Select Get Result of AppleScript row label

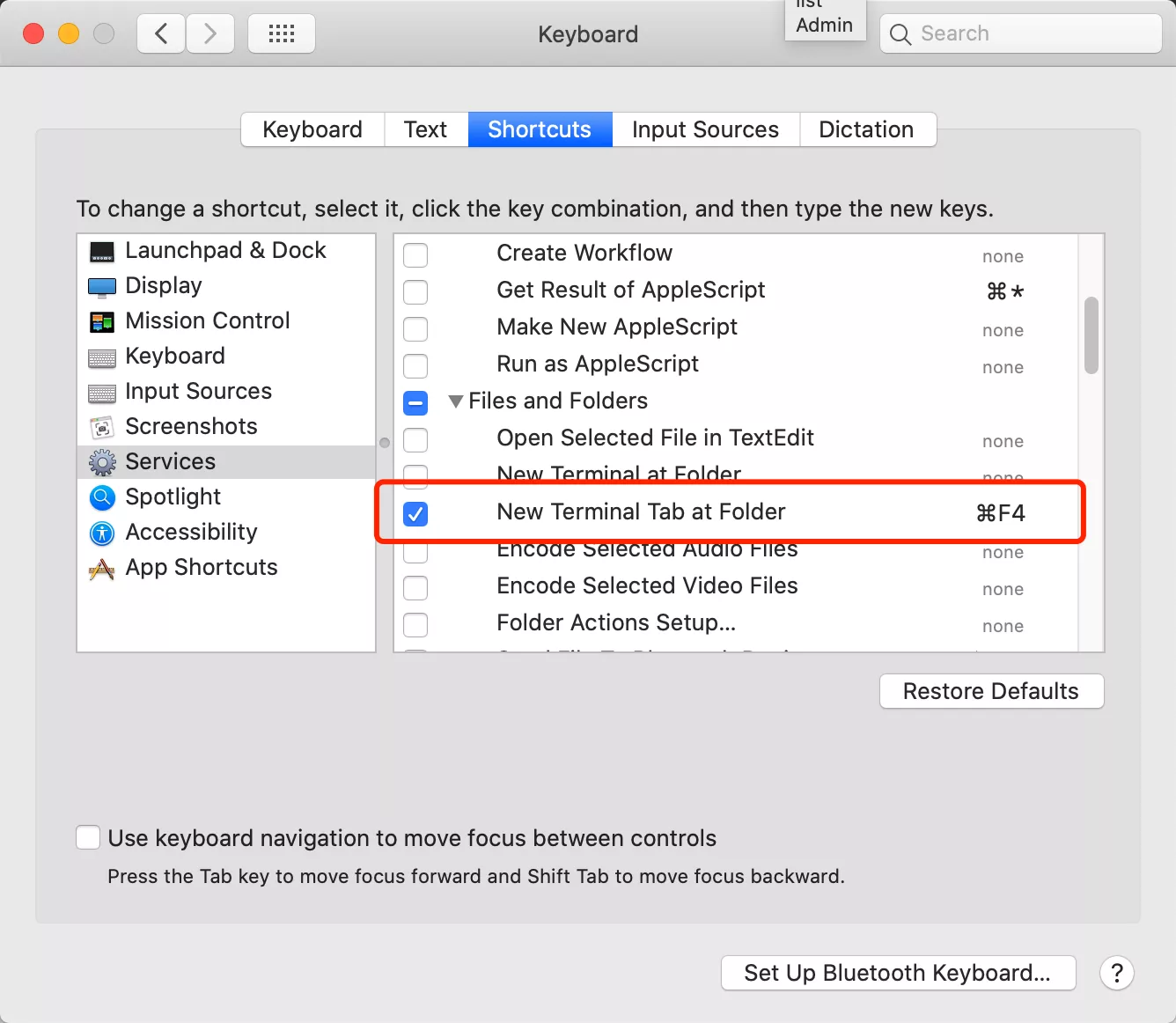click(631, 291)
